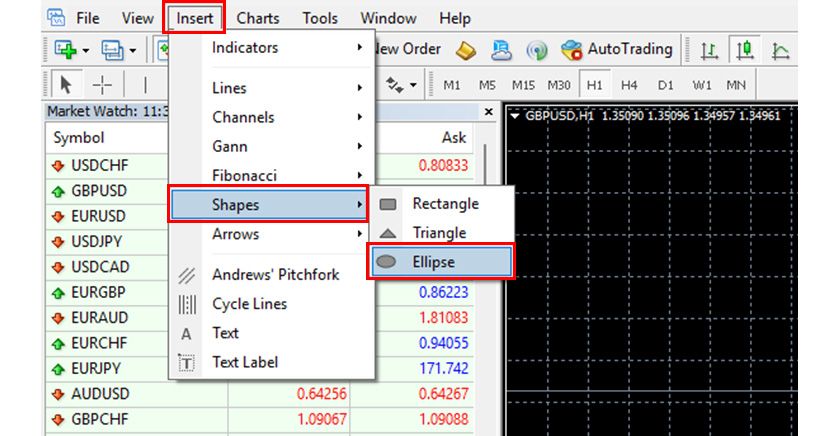840x436 pixels.
Task: Select the arrow cursor tool
Action: click(x=67, y=85)
